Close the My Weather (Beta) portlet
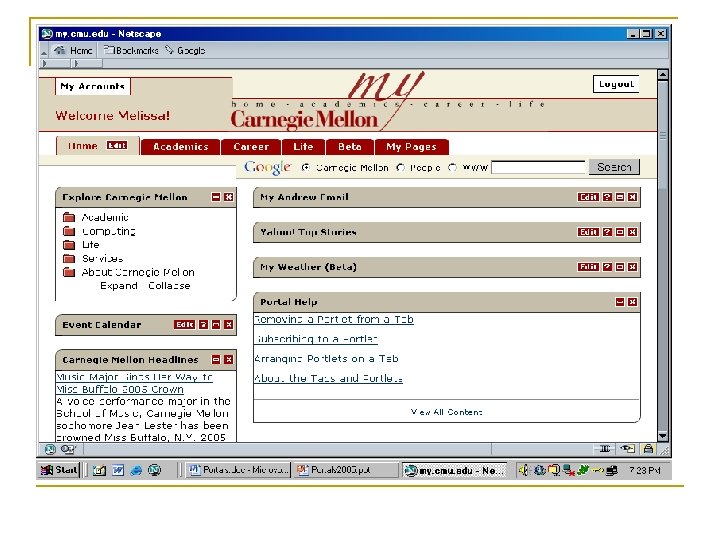 click(633, 267)
